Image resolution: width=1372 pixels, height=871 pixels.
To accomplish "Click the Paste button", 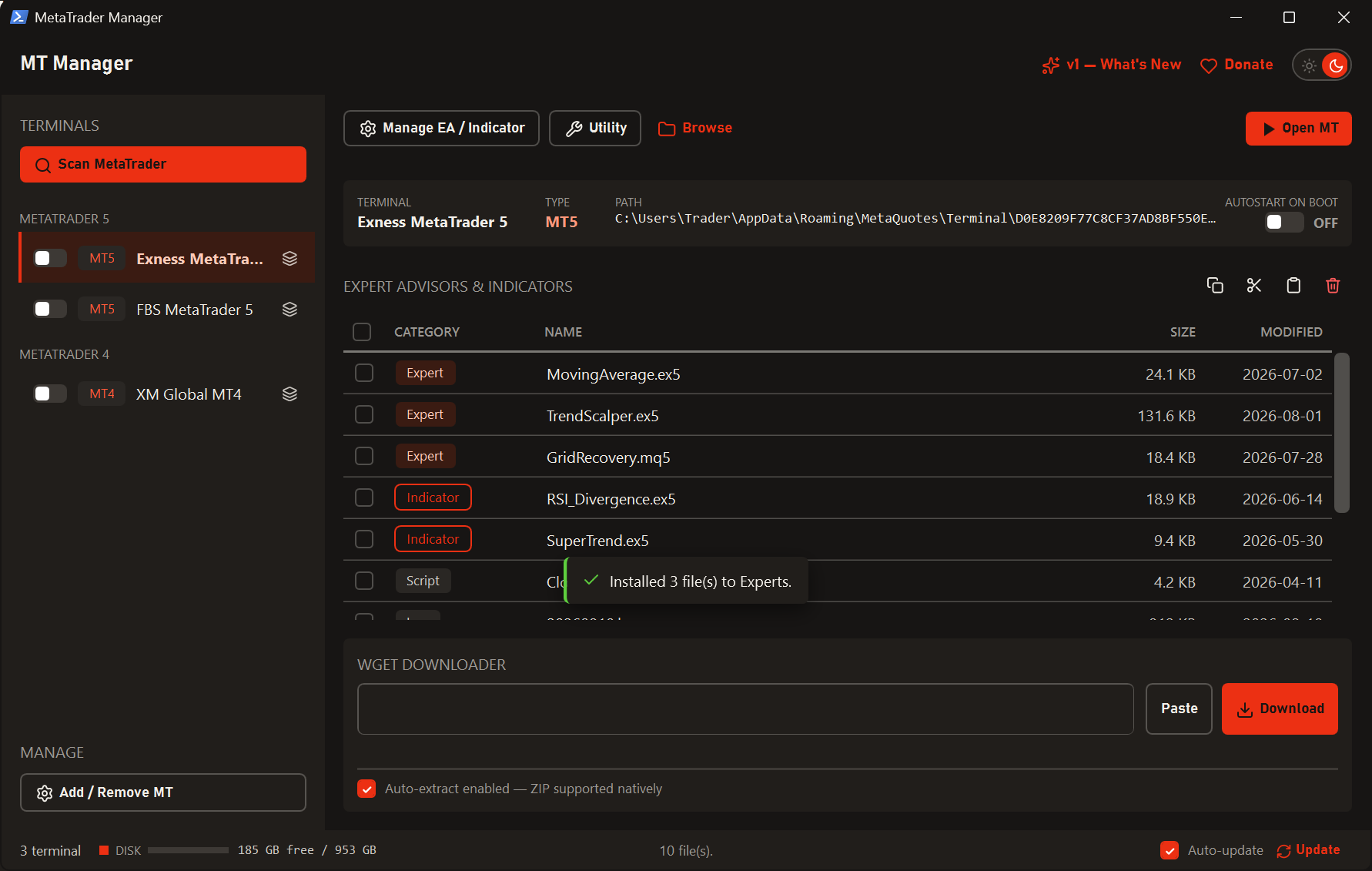I will coord(1179,709).
